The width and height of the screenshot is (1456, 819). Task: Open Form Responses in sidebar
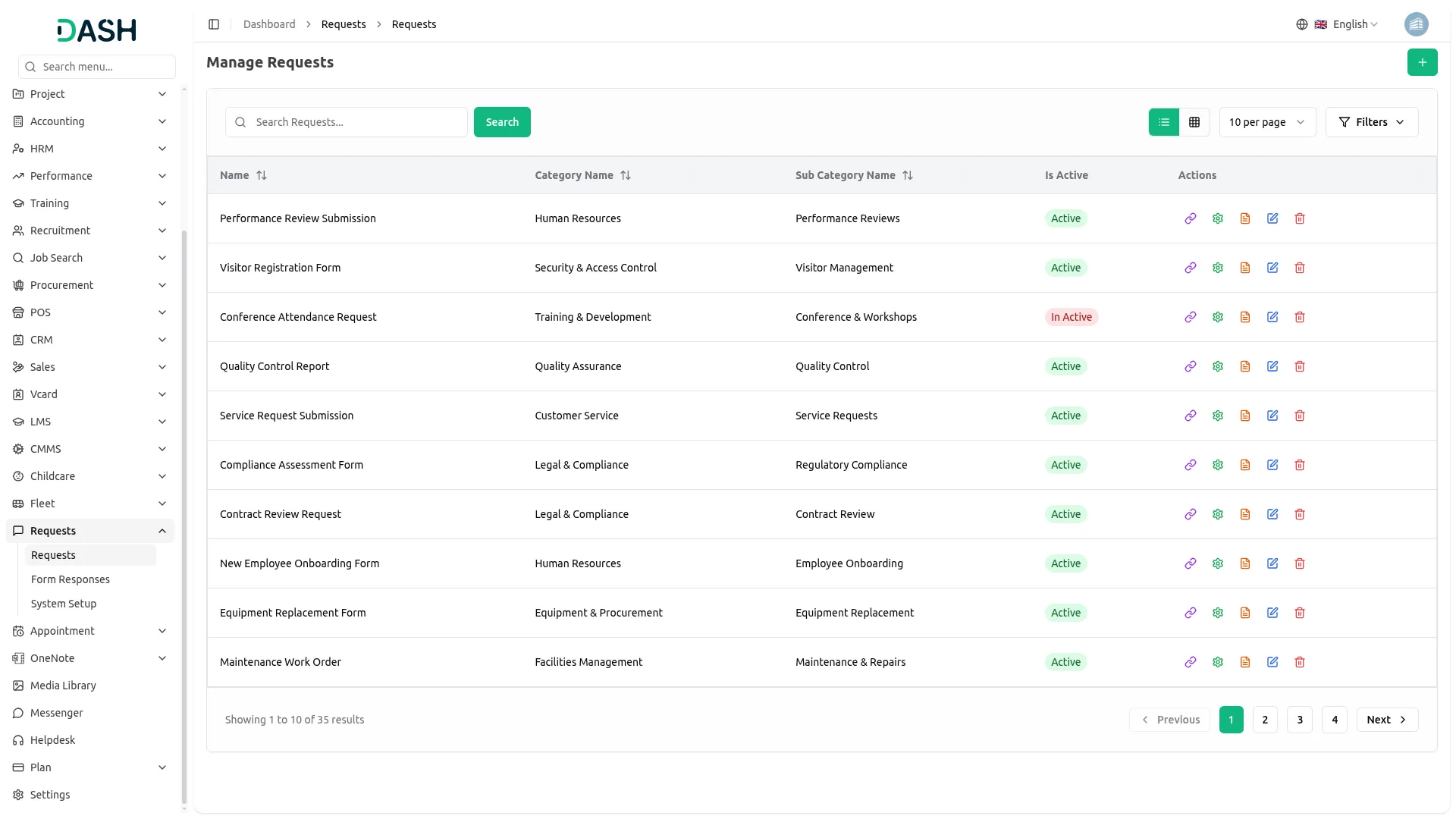coord(71,579)
